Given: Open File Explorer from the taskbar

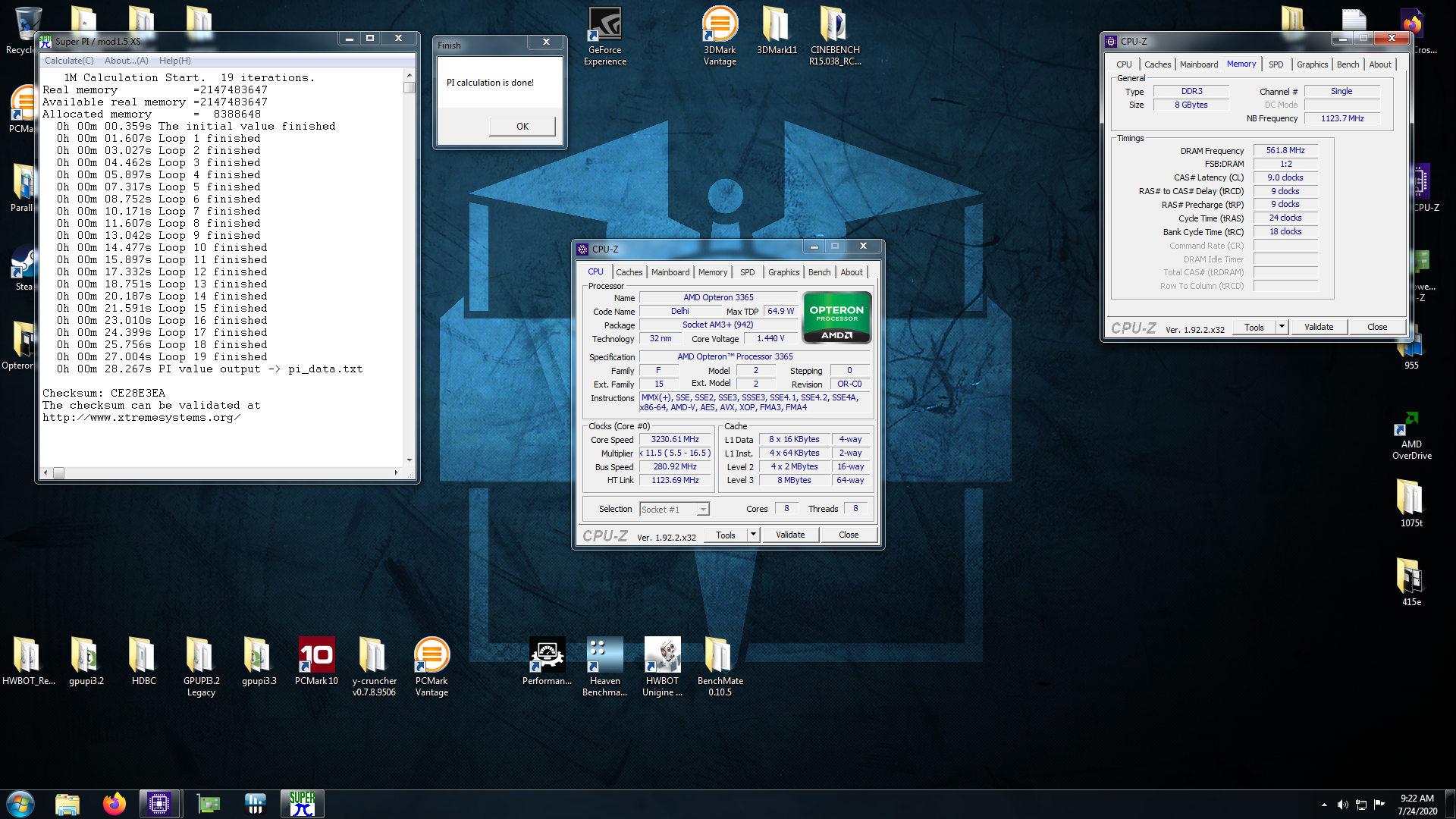Looking at the screenshot, I should pyautogui.click(x=67, y=804).
